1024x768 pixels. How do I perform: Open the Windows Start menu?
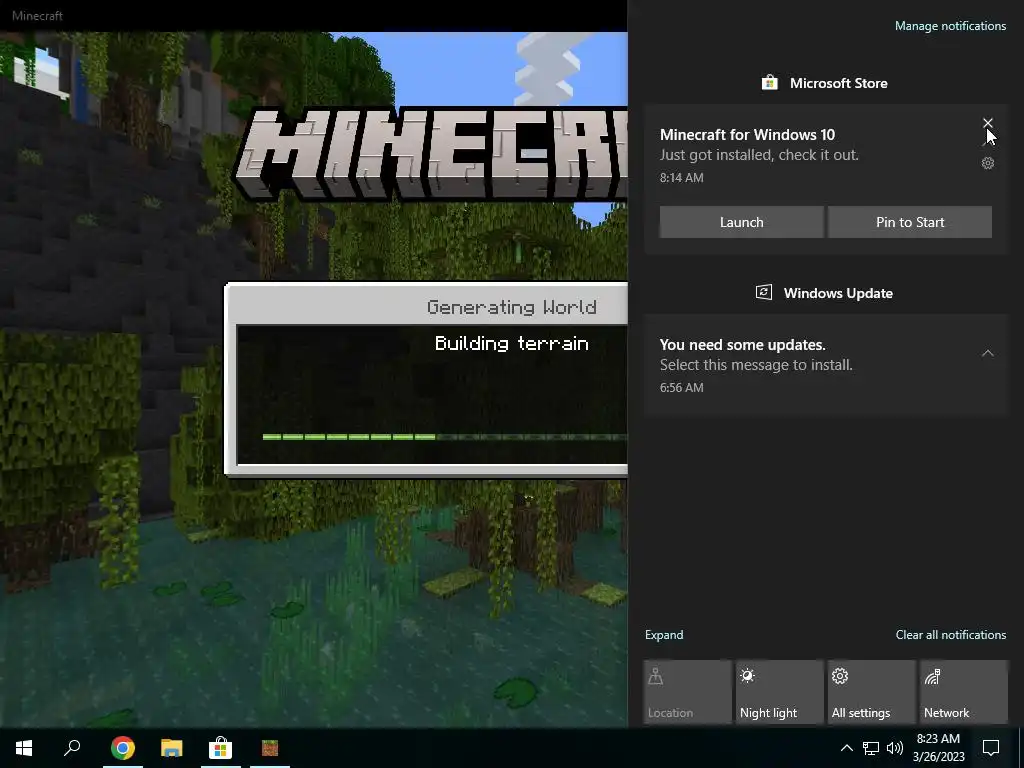(24, 748)
